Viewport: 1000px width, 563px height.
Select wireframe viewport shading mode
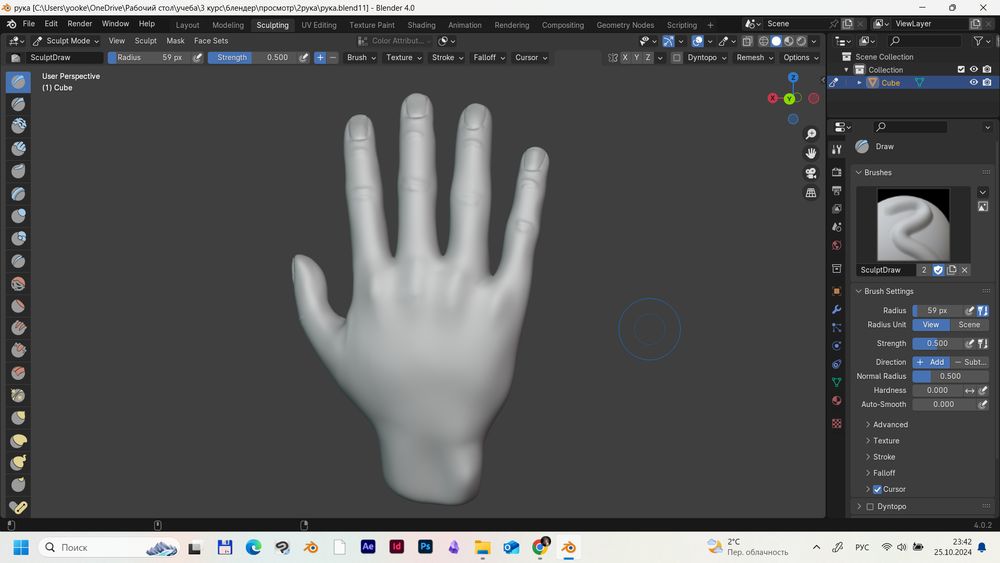[x=763, y=41]
